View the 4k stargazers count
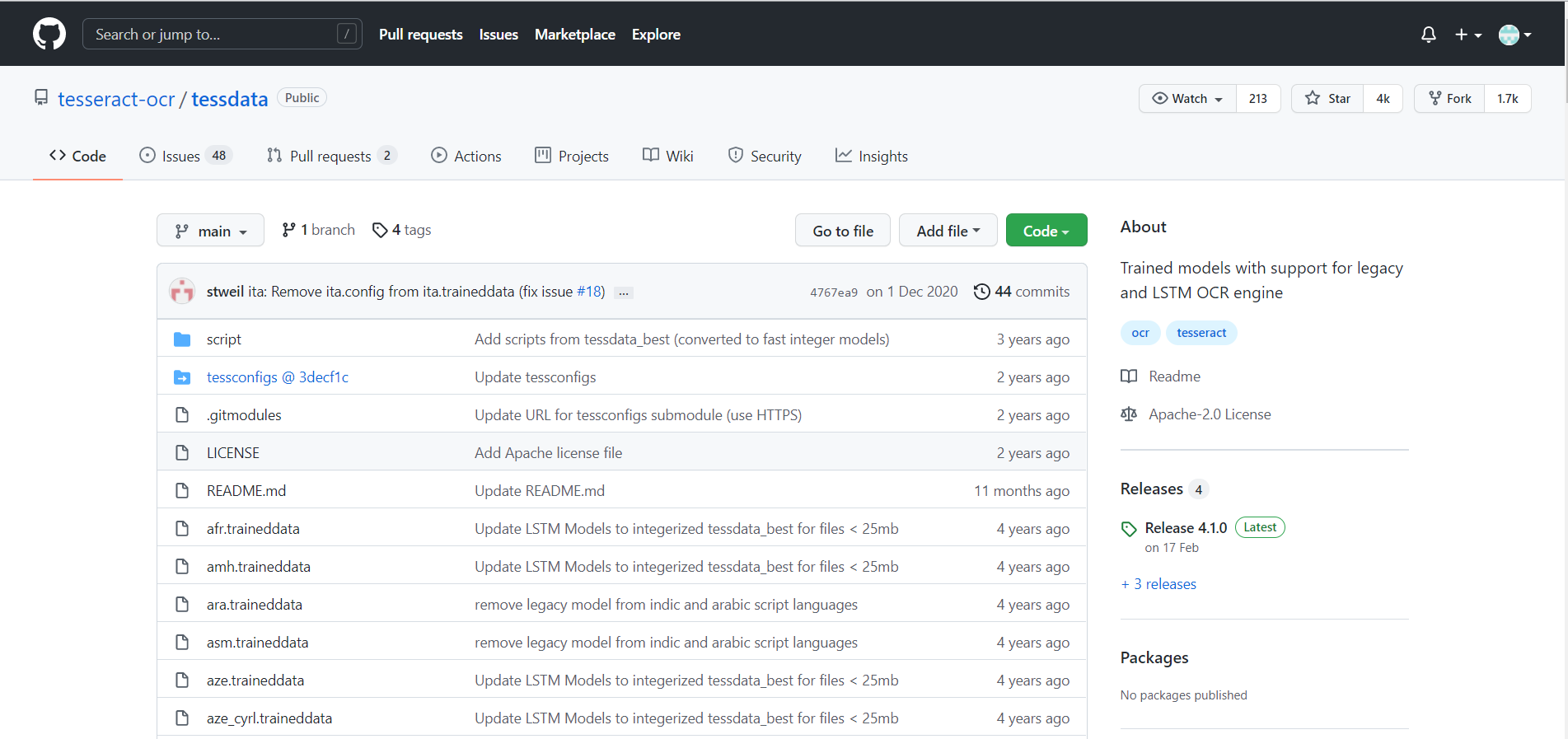 pyautogui.click(x=1383, y=98)
